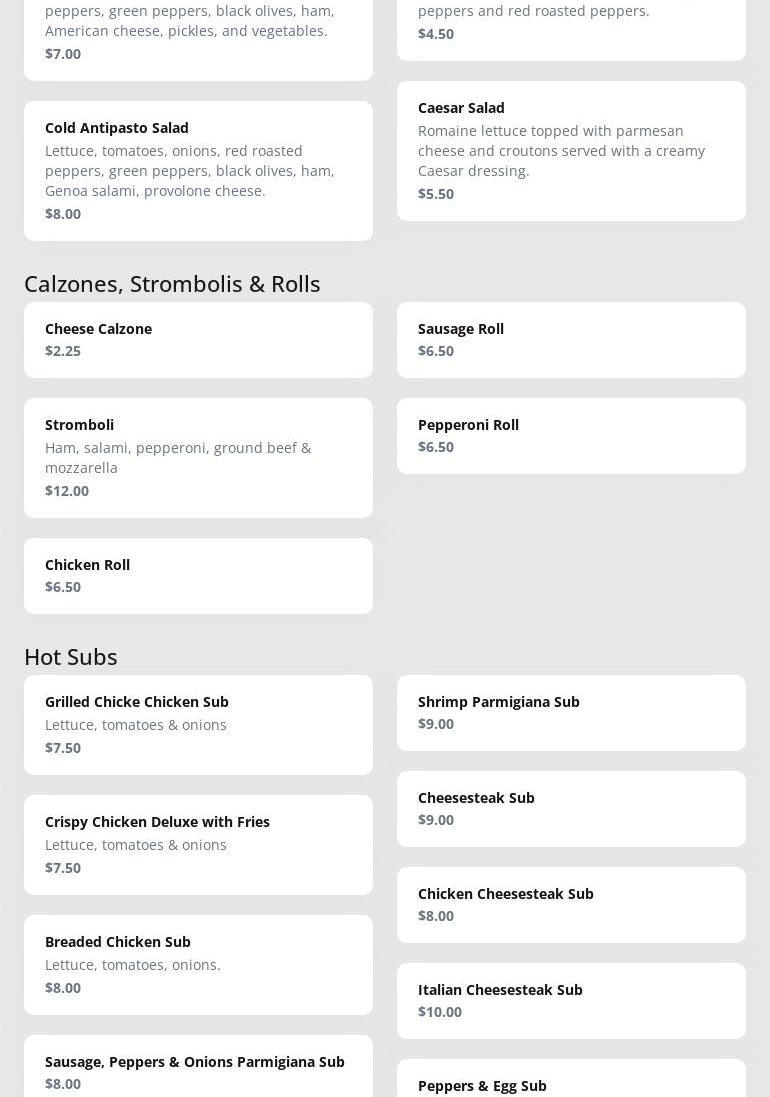The height and width of the screenshot is (1097, 770).
Task: Open the Breaded Chicken Sub card
Action: [198, 964]
